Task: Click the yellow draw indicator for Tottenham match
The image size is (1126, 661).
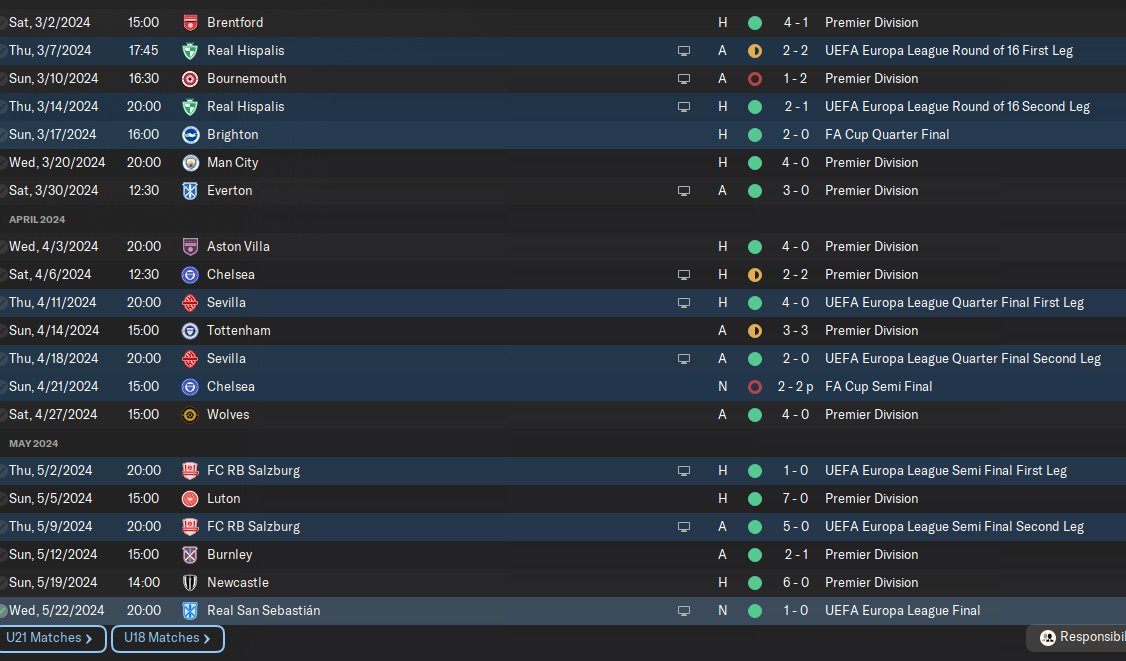Action: [x=755, y=330]
